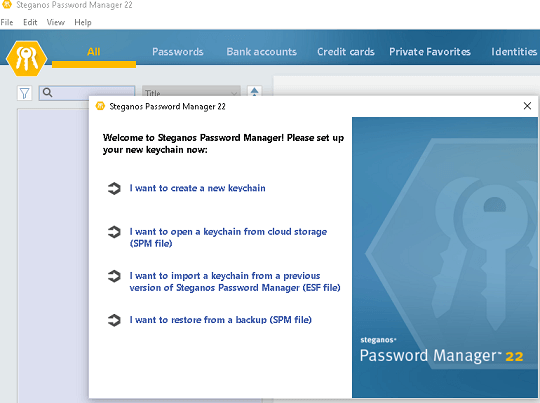Click the Password Manager 22 banner image
This screenshot has height=403, width=540.
[x=445, y=257]
